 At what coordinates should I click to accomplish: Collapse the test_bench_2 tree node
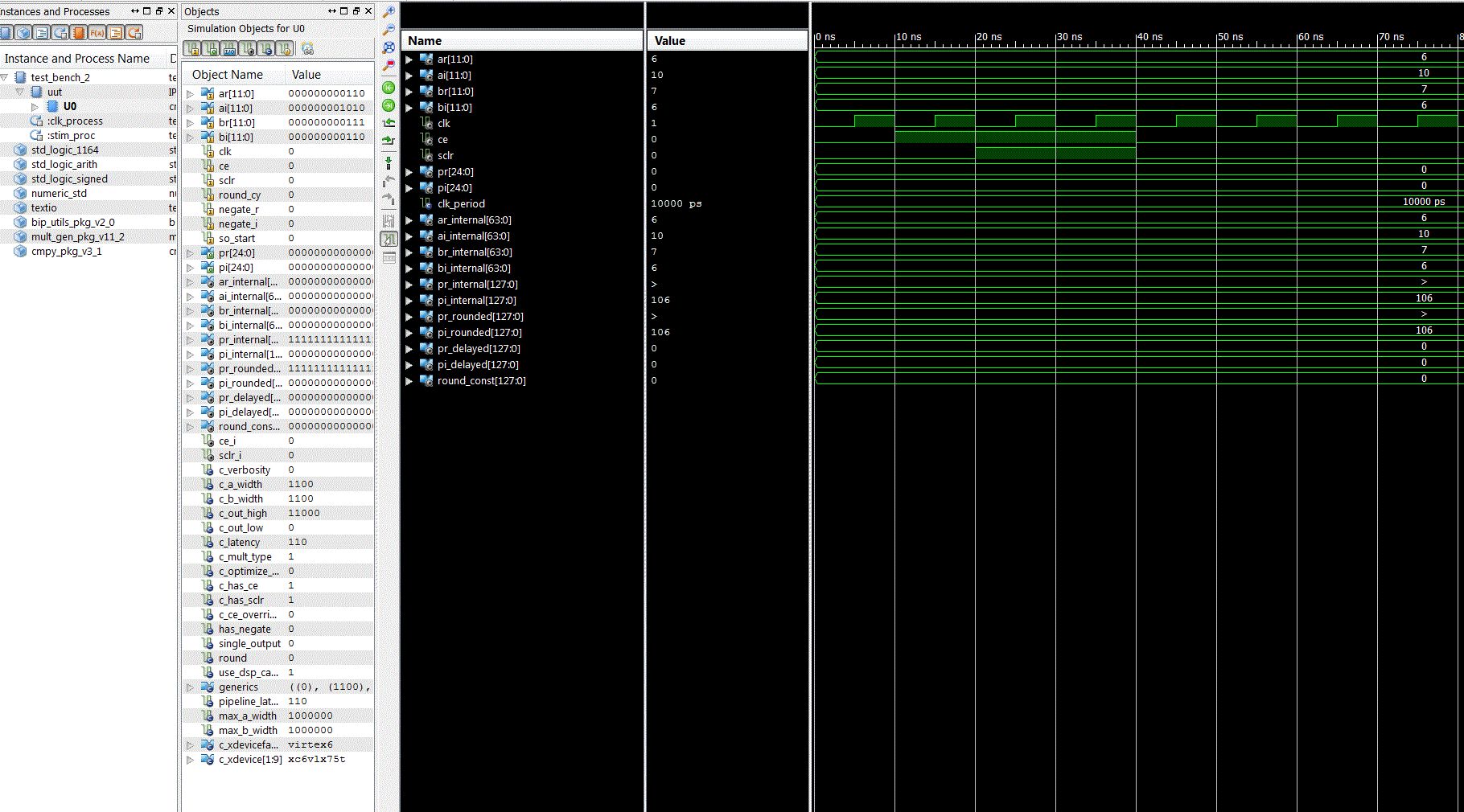5,77
